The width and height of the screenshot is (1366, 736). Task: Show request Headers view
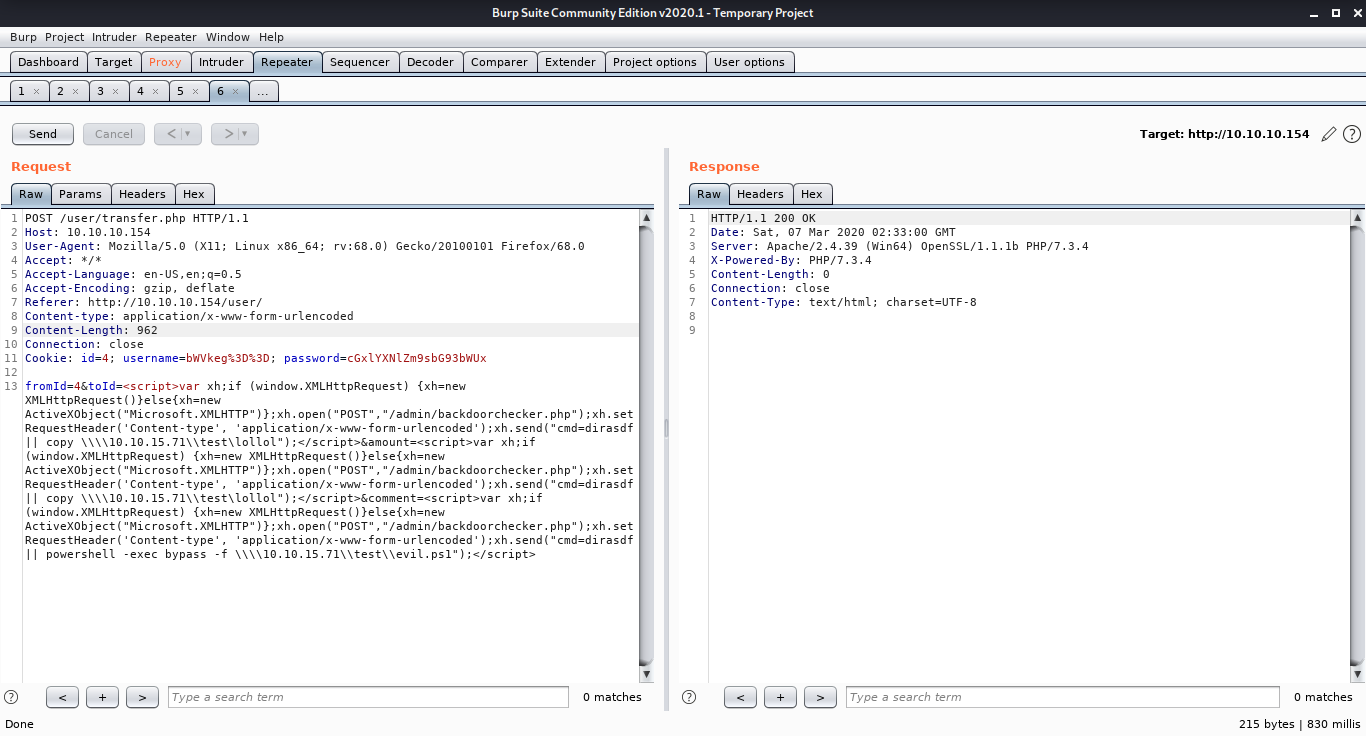pyautogui.click(x=143, y=194)
